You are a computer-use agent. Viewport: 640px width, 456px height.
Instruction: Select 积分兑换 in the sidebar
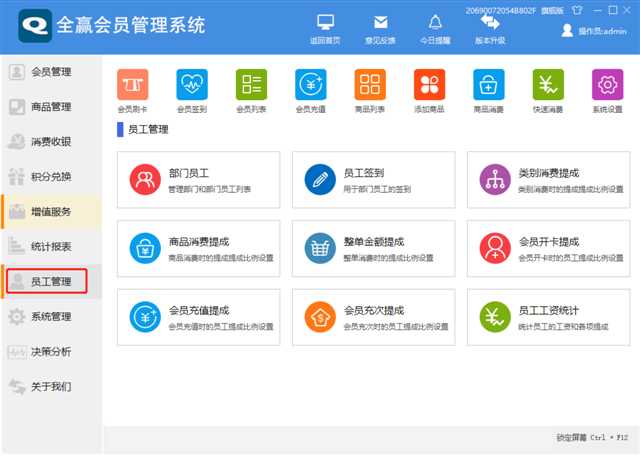[51, 177]
